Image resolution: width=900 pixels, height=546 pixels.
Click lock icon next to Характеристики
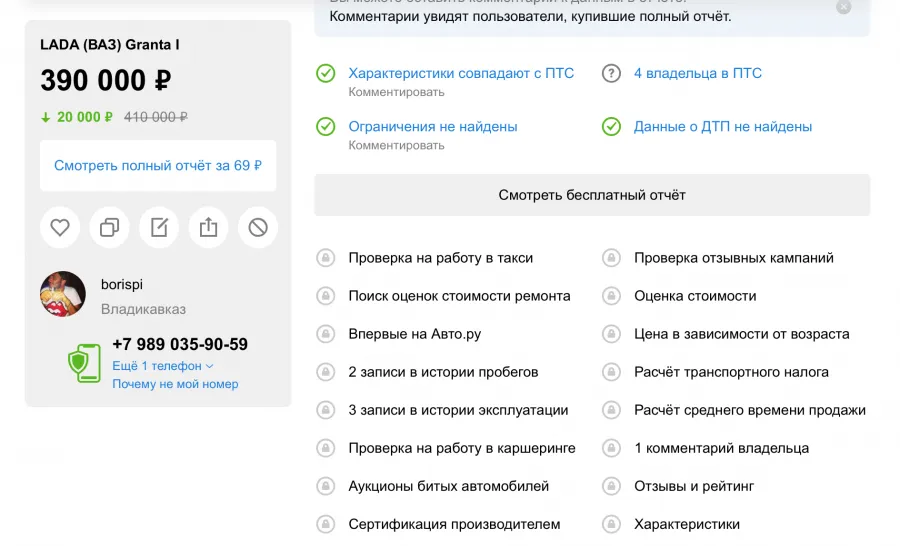click(x=611, y=524)
